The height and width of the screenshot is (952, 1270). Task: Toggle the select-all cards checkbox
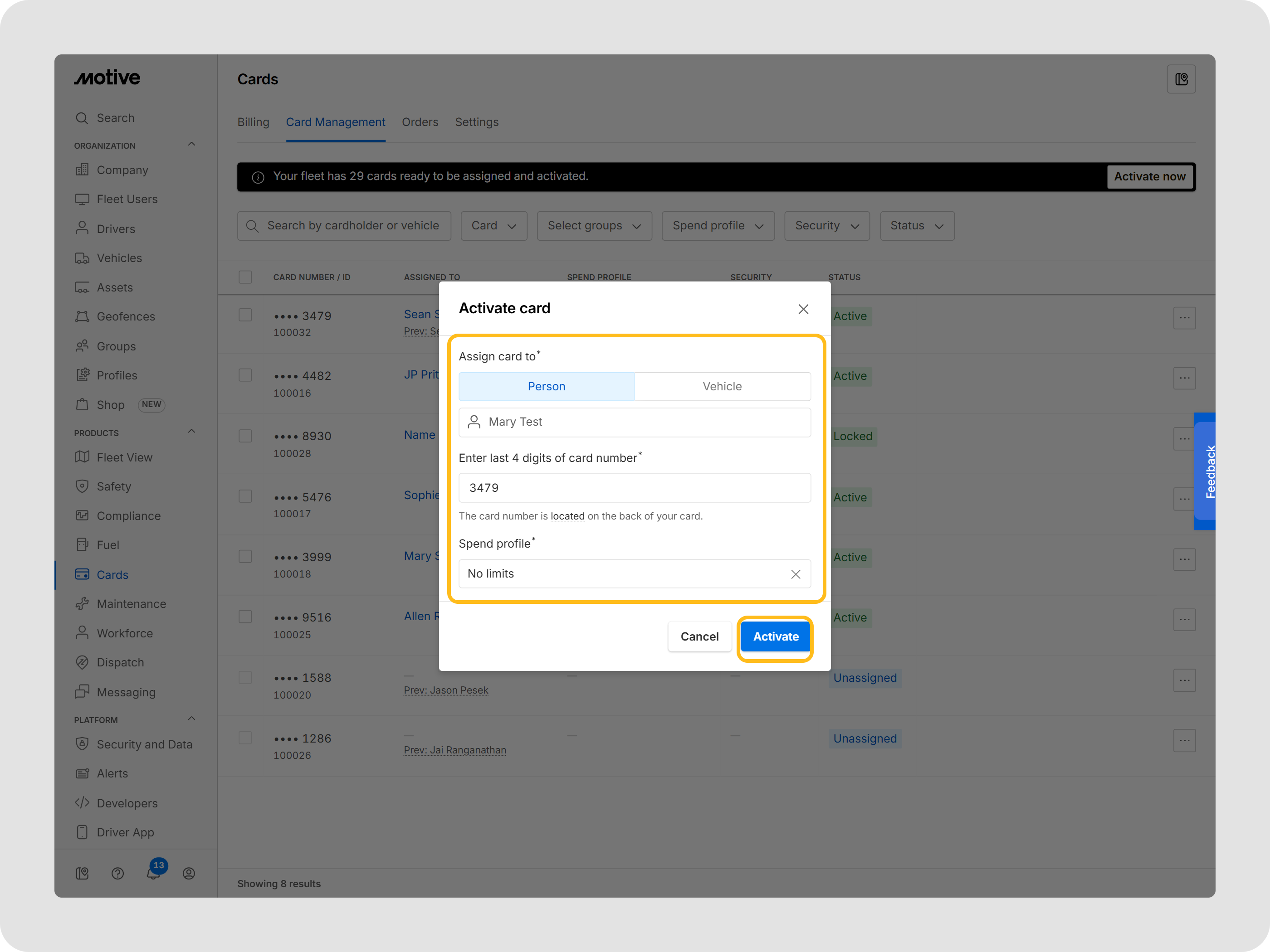pos(245,277)
